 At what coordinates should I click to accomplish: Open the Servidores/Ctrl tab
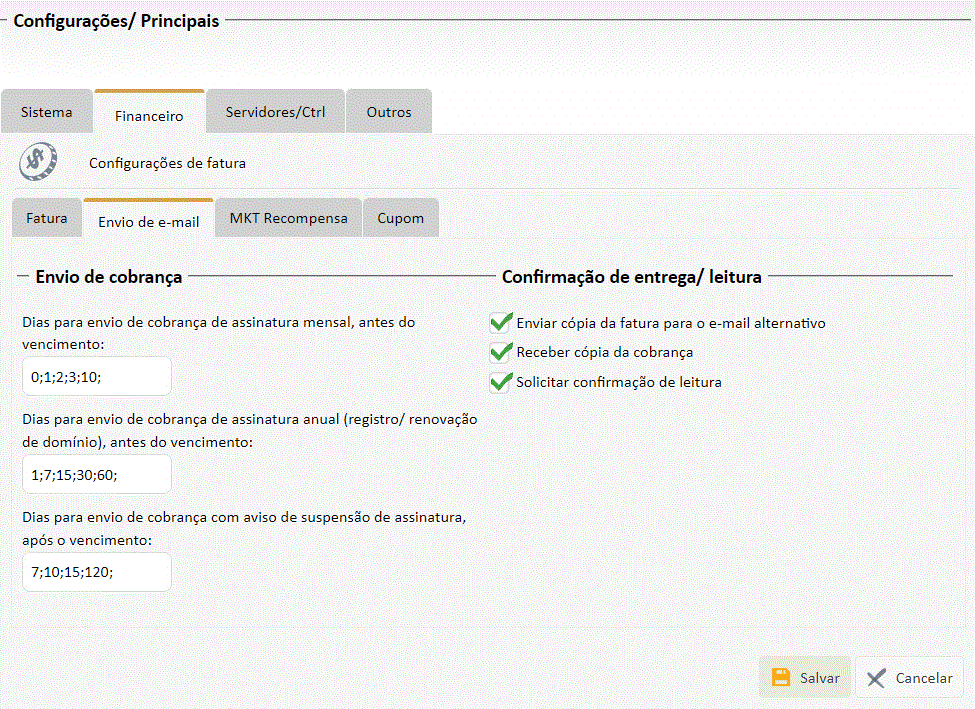point(275,112)
